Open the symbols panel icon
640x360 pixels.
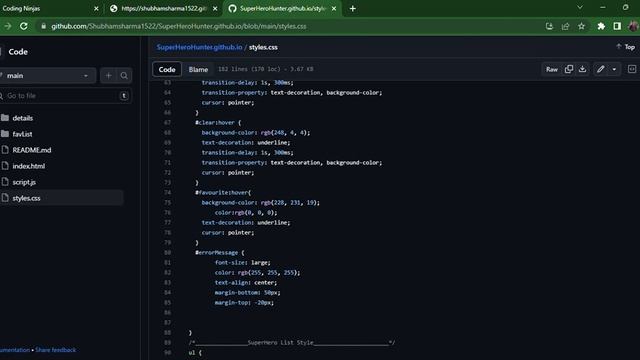point(632,69)
